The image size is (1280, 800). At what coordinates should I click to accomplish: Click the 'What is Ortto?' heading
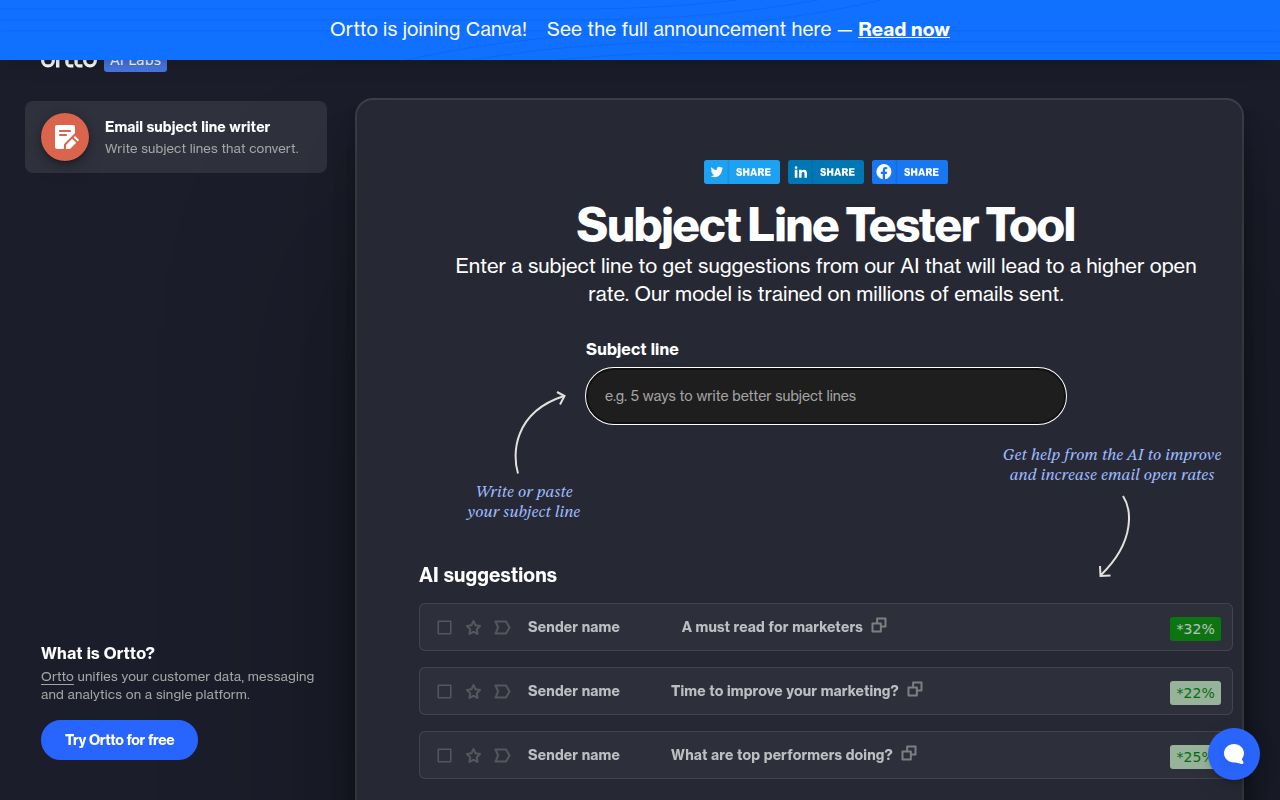[x=98, y=653]
